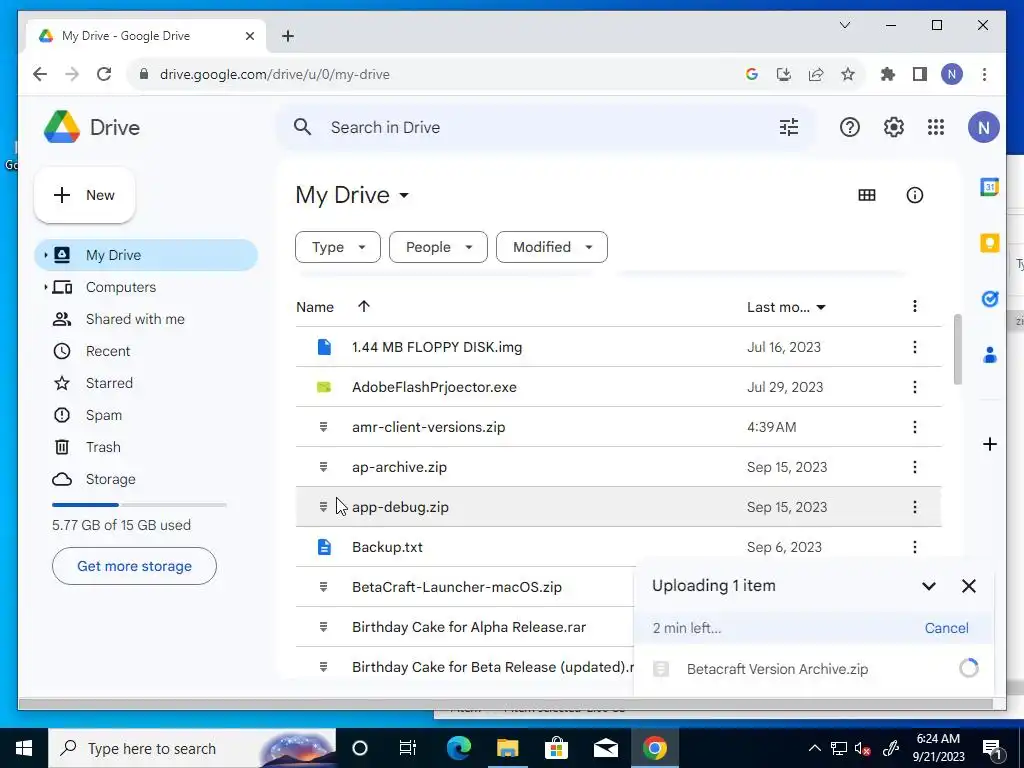Open the Google Drive logo home link
Screen dimensions: 1024x768
click(x=92, y=127)
